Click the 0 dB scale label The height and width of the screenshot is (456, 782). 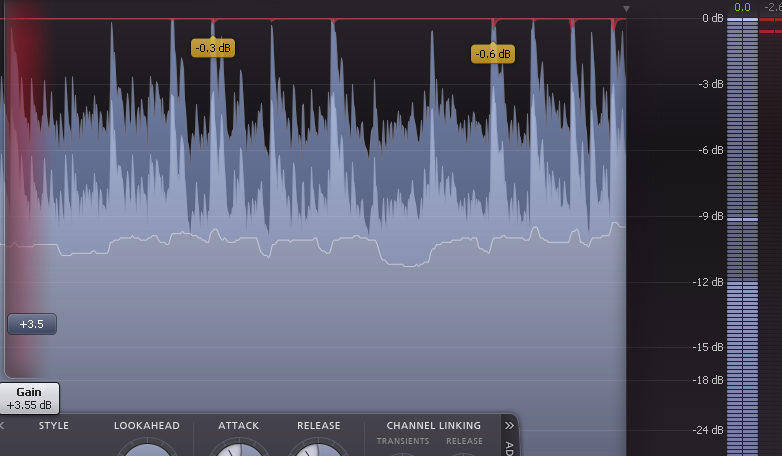(713, 18)
